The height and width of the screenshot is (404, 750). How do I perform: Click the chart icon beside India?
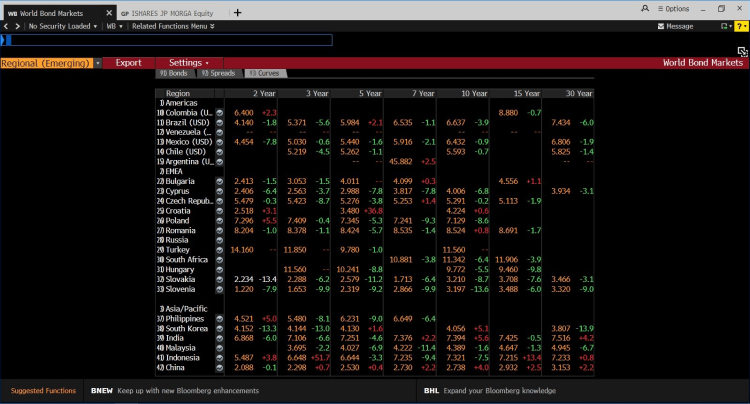220,338
